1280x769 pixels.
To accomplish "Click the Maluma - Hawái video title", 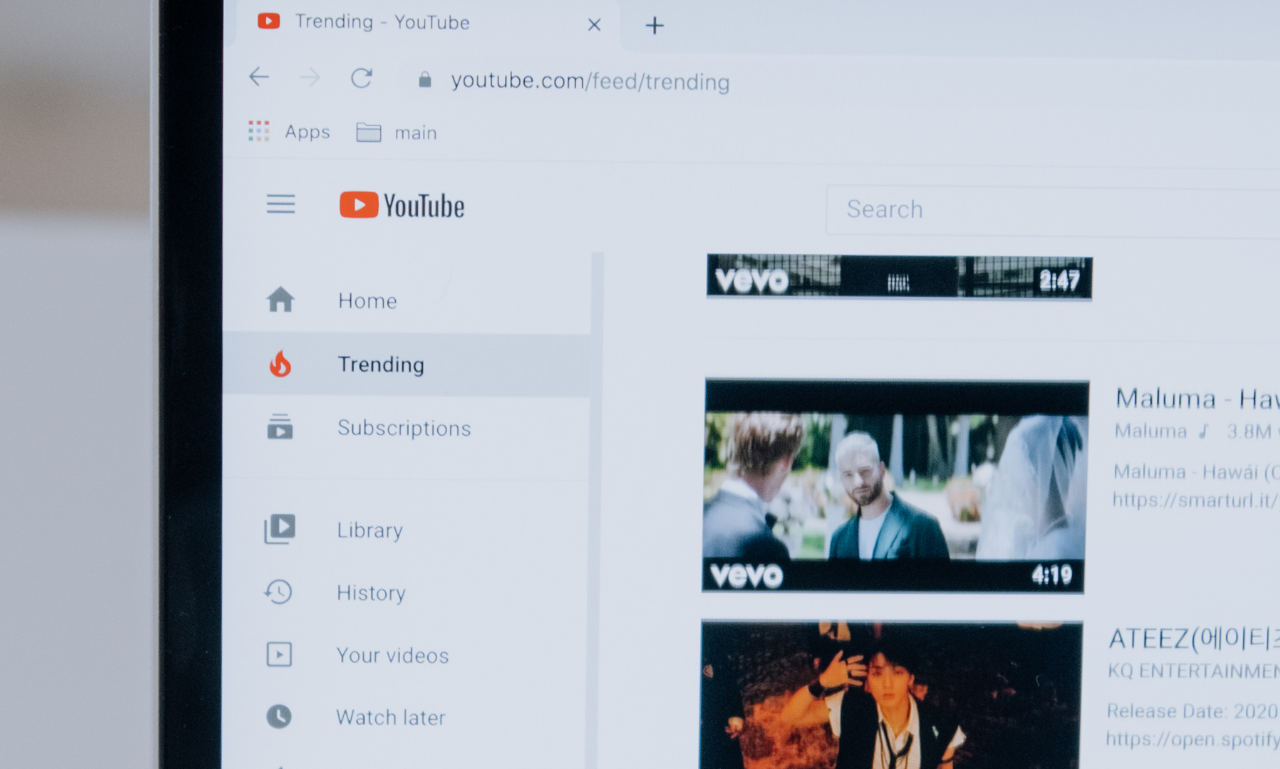I will 1197,398.
